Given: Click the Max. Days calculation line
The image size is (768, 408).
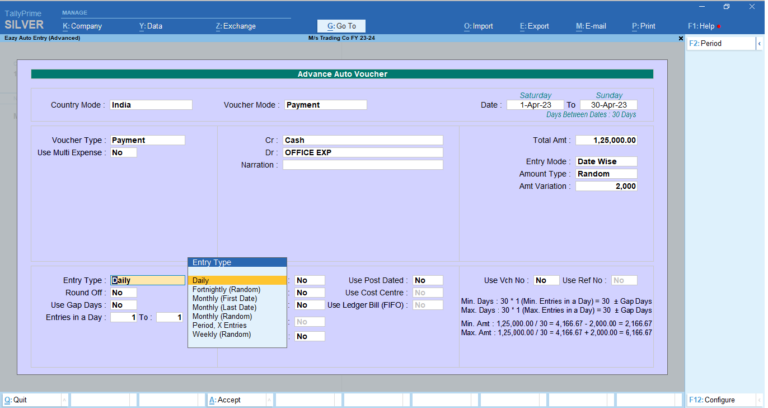Looking at the screenshot, I should point(556,310).
